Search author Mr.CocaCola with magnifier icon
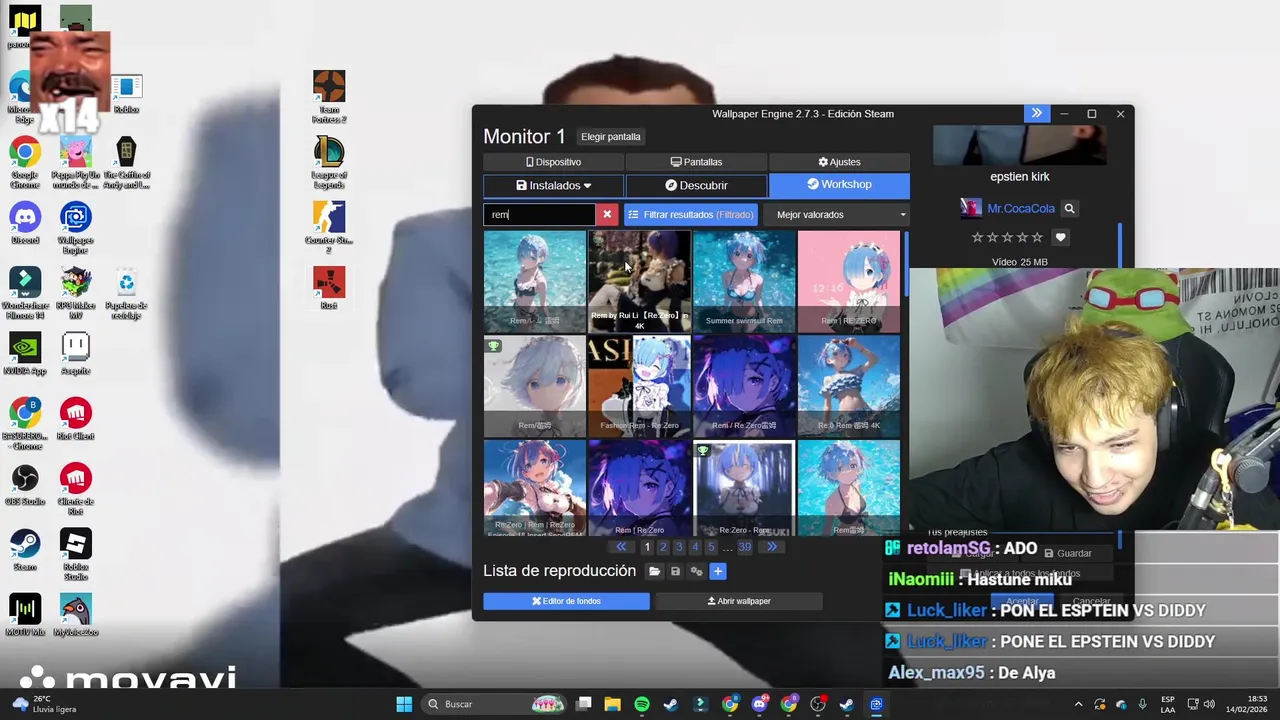 click(x=1069, y=208)
